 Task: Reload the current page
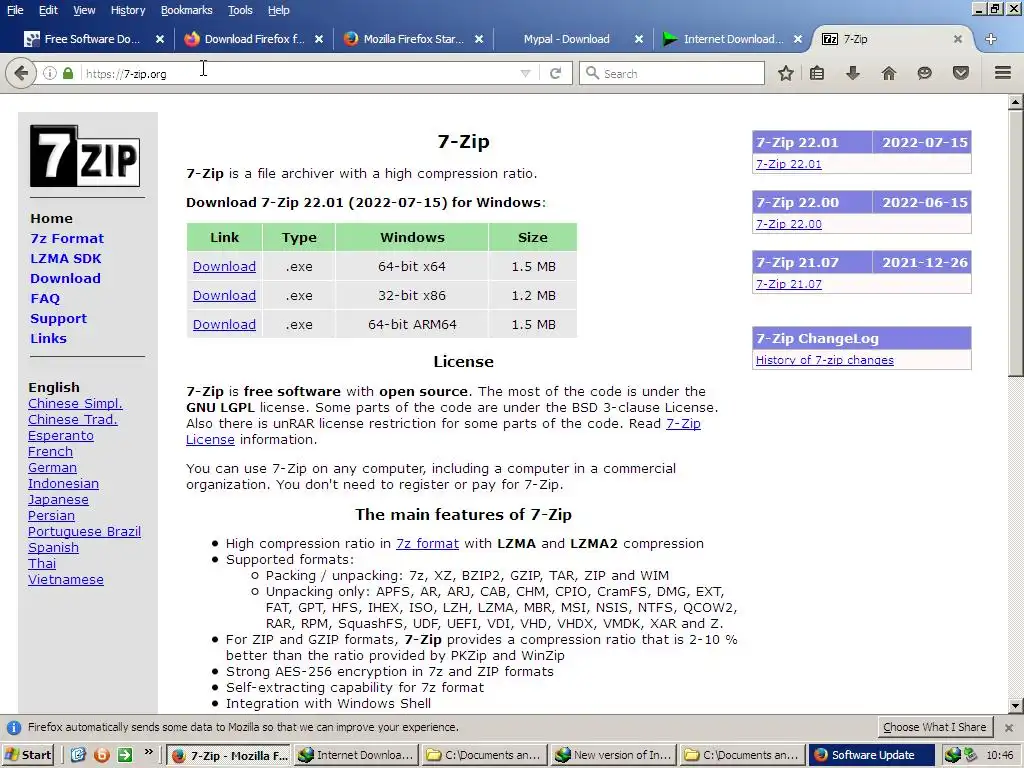(555, 73)
